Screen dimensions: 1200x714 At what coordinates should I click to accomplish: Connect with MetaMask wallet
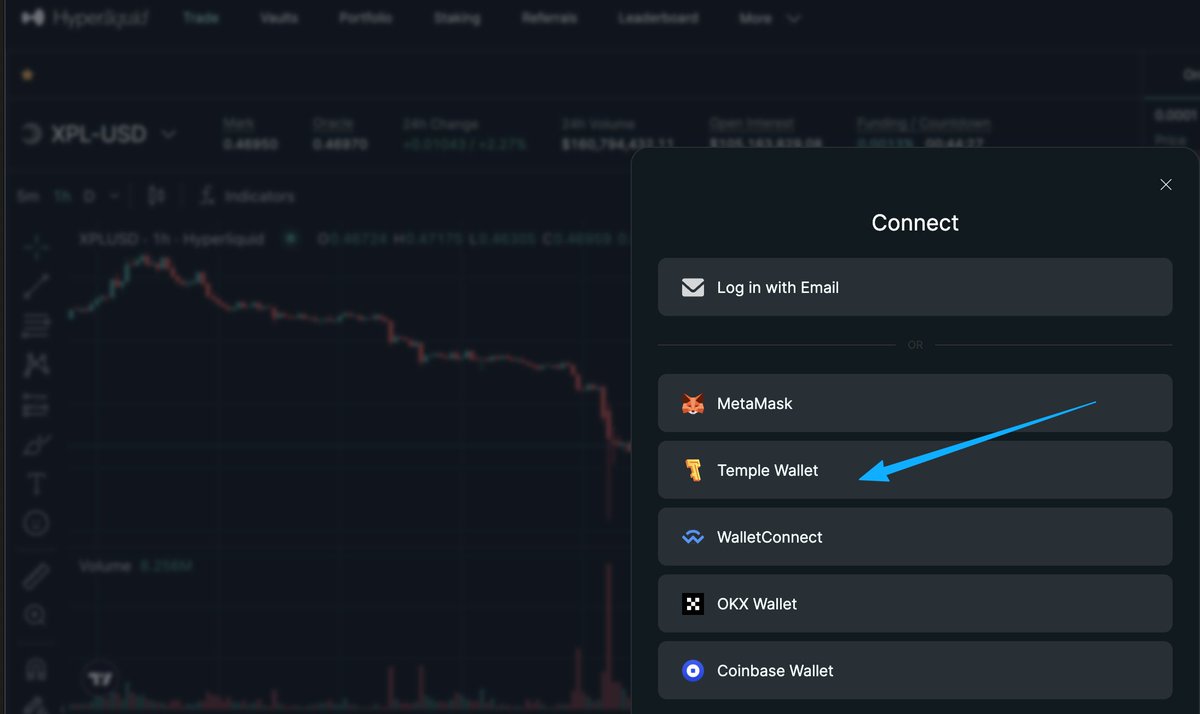[914, 404]
